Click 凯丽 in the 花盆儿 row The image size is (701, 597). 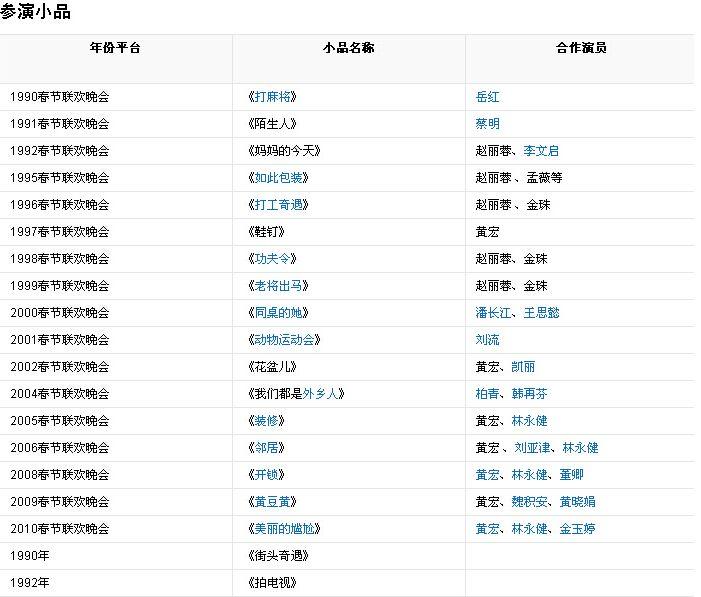tap(523, 367)
